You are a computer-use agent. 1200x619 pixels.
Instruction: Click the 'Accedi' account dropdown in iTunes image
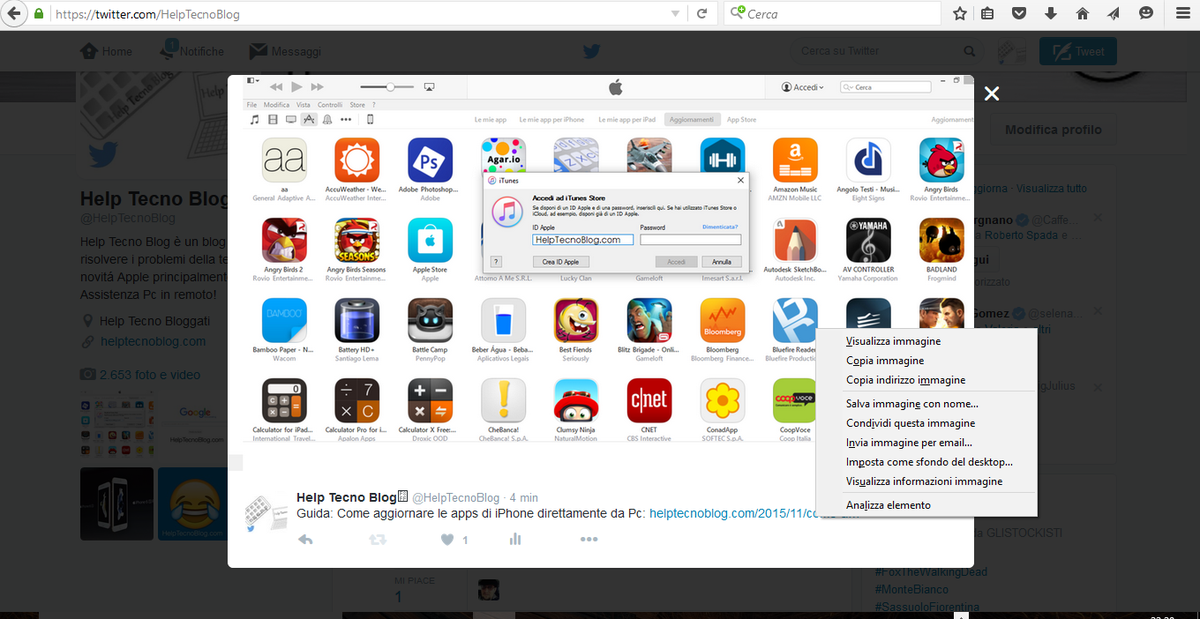click(x=803, y=87)
